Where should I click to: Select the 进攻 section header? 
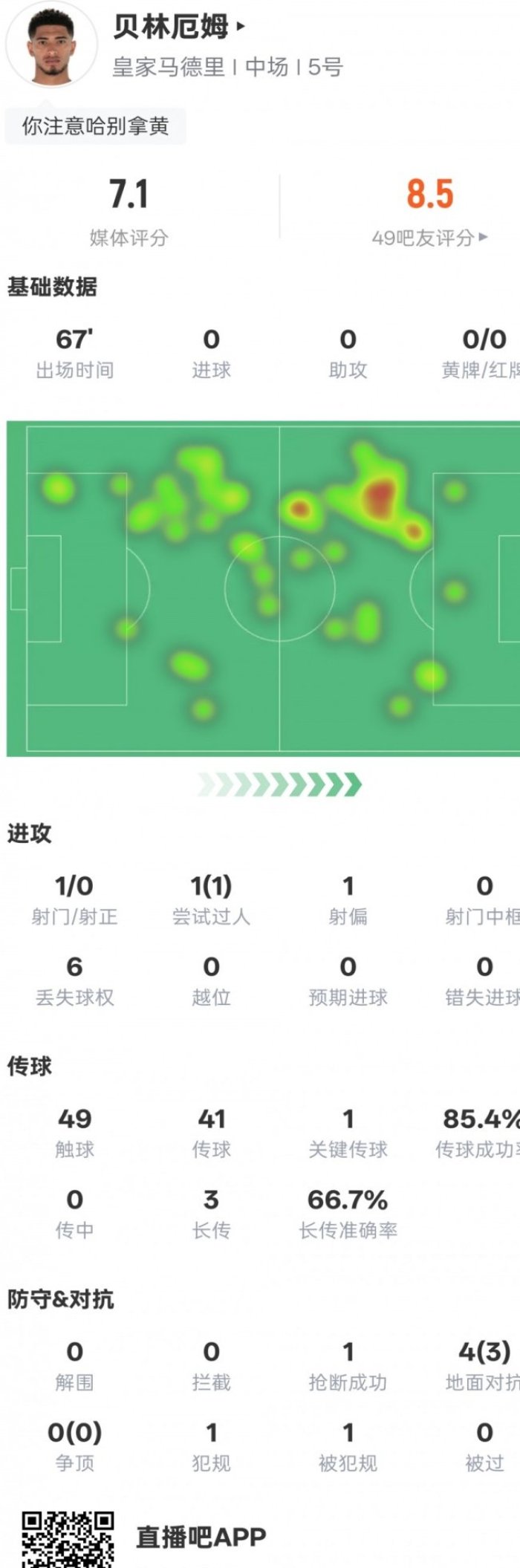(30, 833)
